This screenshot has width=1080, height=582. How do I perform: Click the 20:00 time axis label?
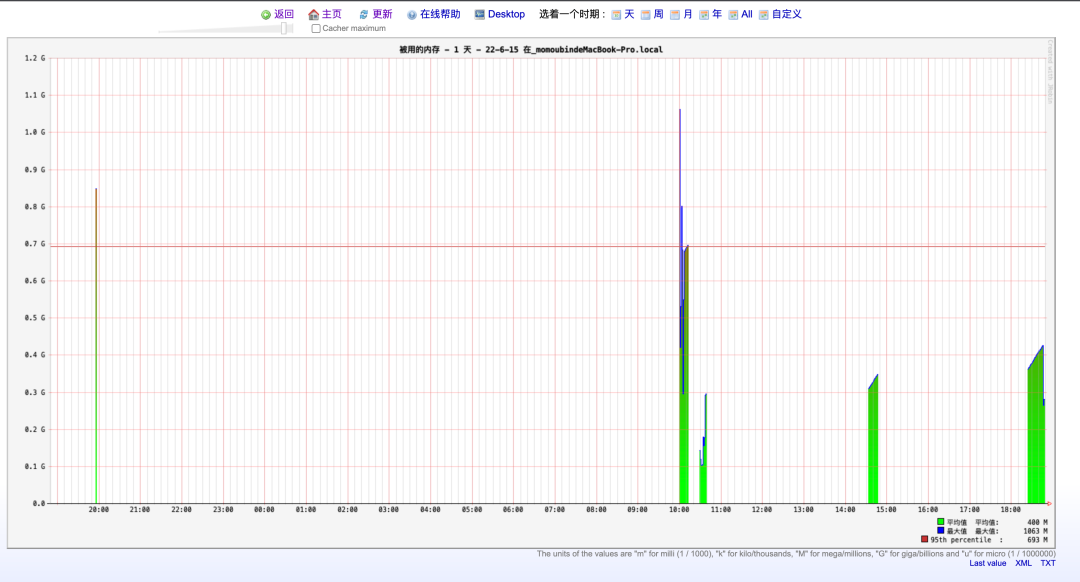coord(98,510)
